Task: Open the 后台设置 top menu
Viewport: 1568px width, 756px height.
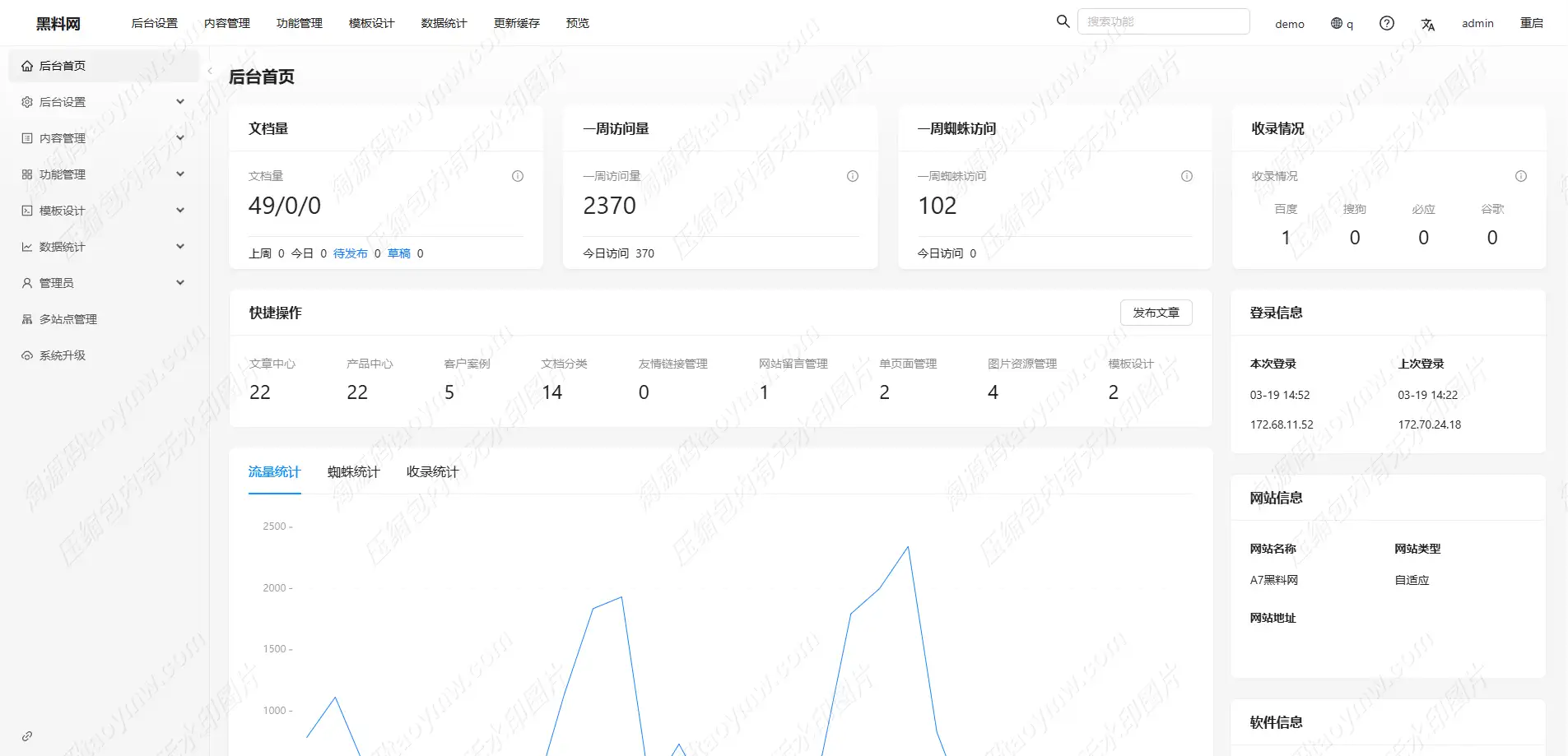Action: tap(155, 23)
